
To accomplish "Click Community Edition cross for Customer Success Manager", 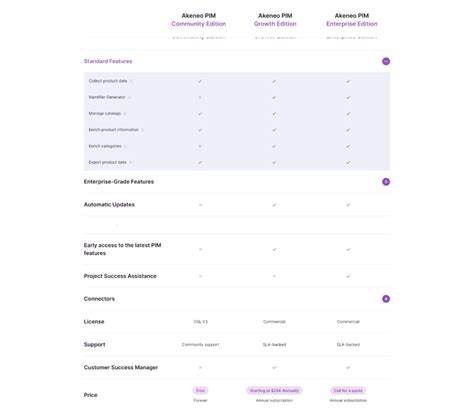I will pos(200,367).
